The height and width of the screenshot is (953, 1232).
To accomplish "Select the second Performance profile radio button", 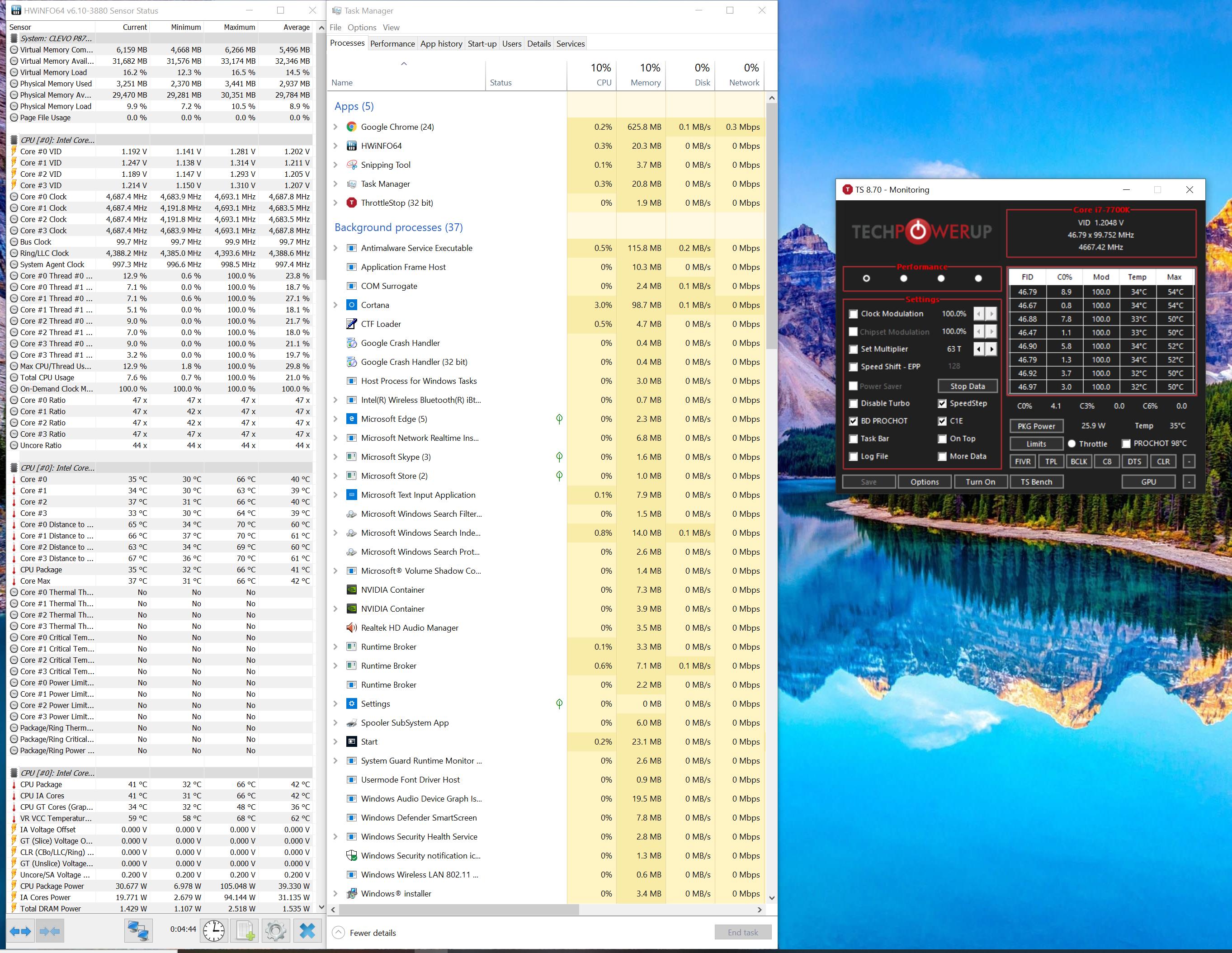I will point(904,278).
